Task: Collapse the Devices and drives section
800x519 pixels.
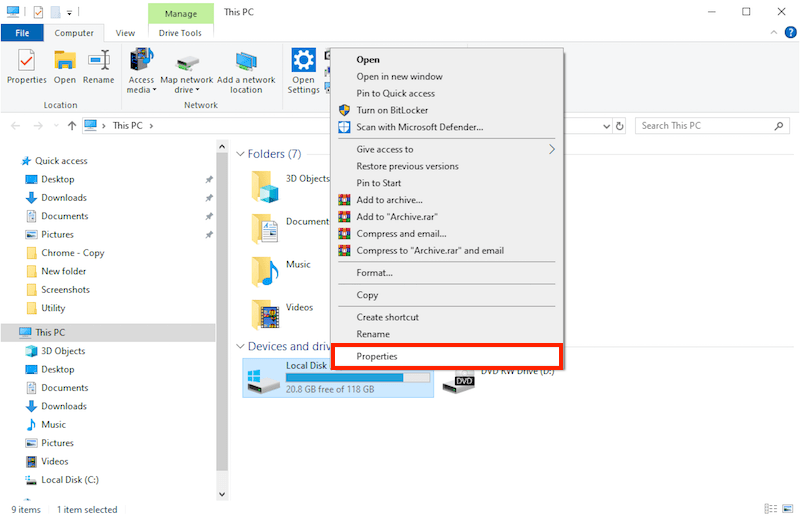Action: pyautogui.click(x=240, y=346)
